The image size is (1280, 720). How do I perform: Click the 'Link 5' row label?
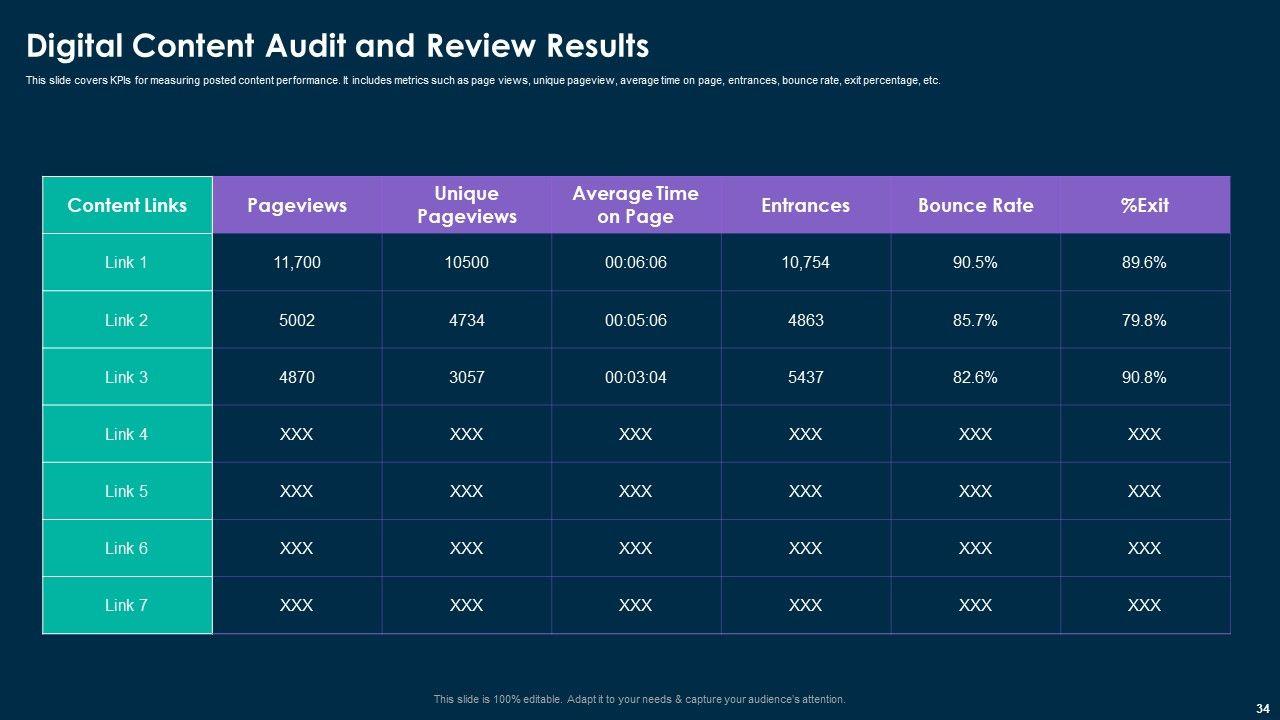(127, 491)
